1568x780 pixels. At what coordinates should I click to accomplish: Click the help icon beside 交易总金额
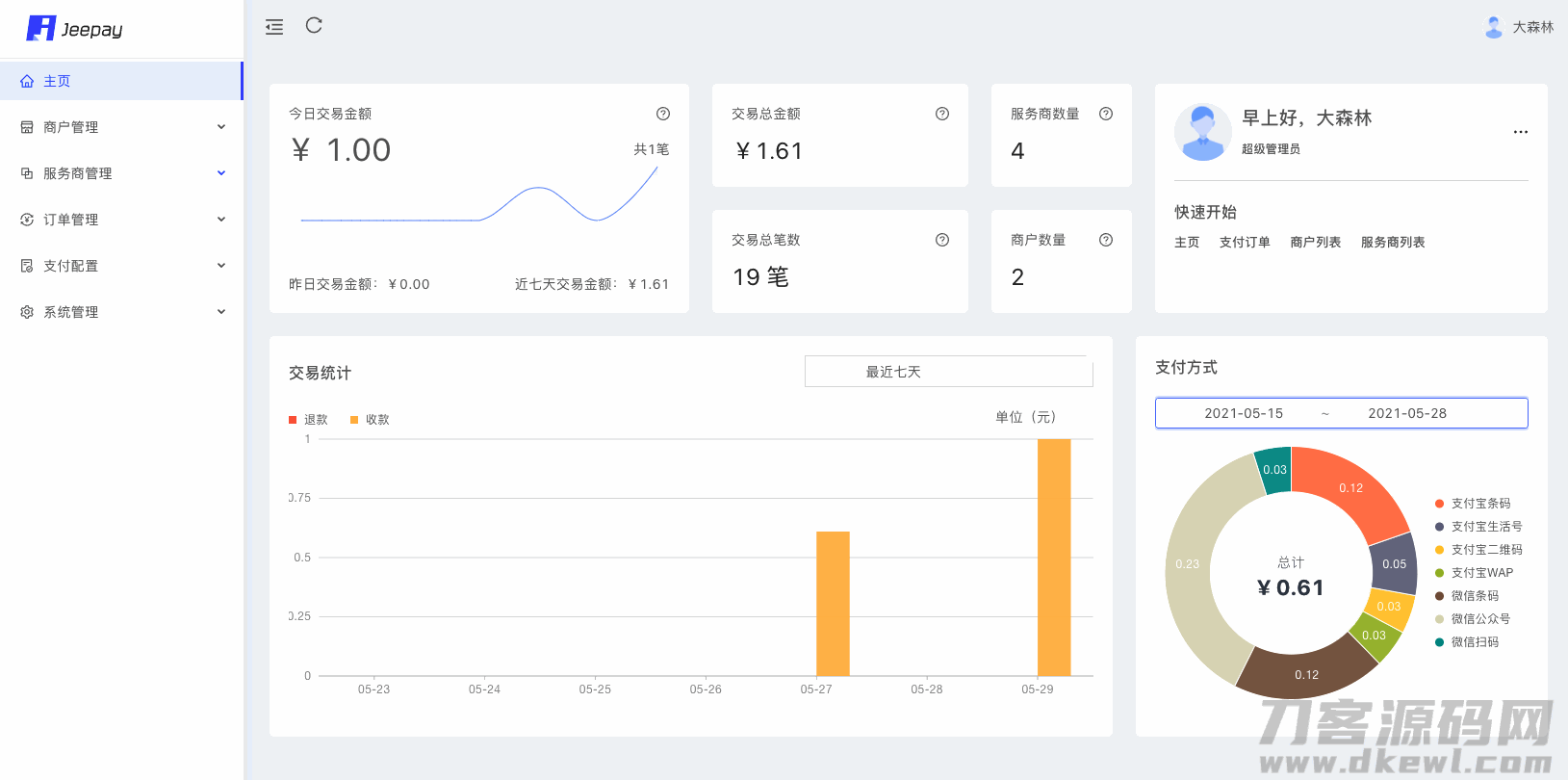click(x=942, y=114)
